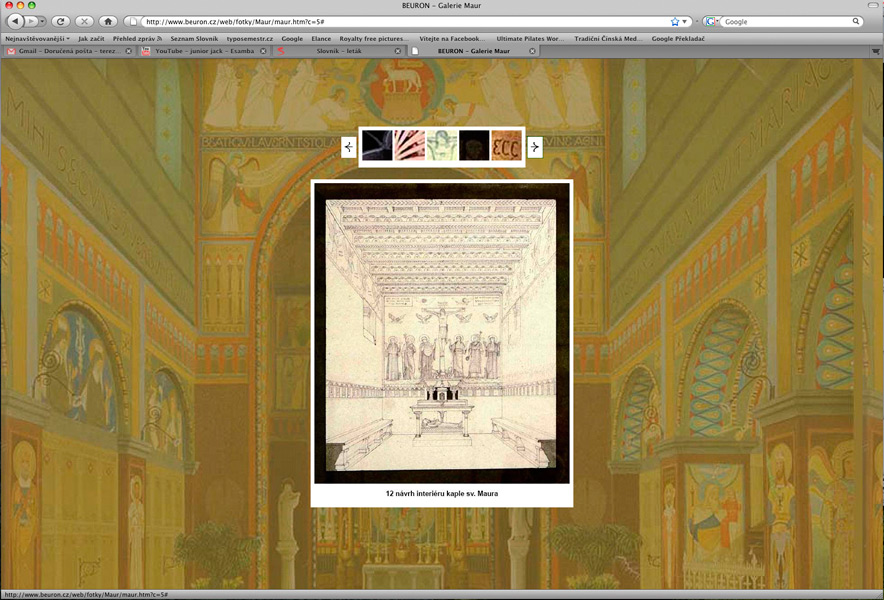Image resolution: width=884 pixels, height=600 pixels.
Task: Close the YouTube tab
Action: (263, 51)
